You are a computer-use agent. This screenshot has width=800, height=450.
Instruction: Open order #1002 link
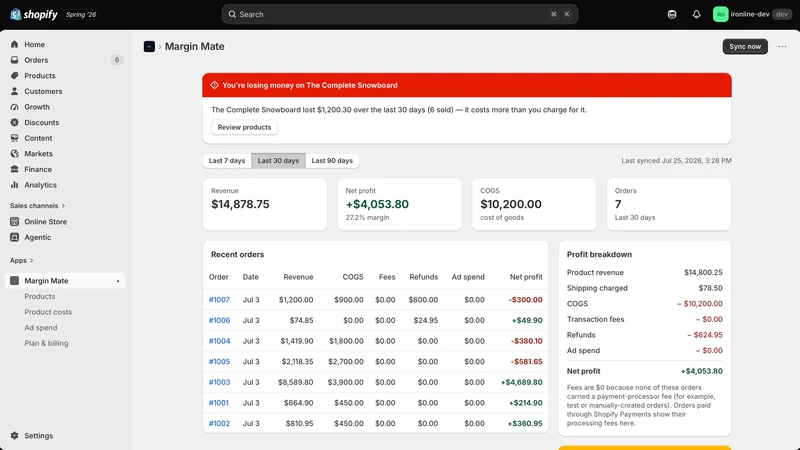pos(219,423)
